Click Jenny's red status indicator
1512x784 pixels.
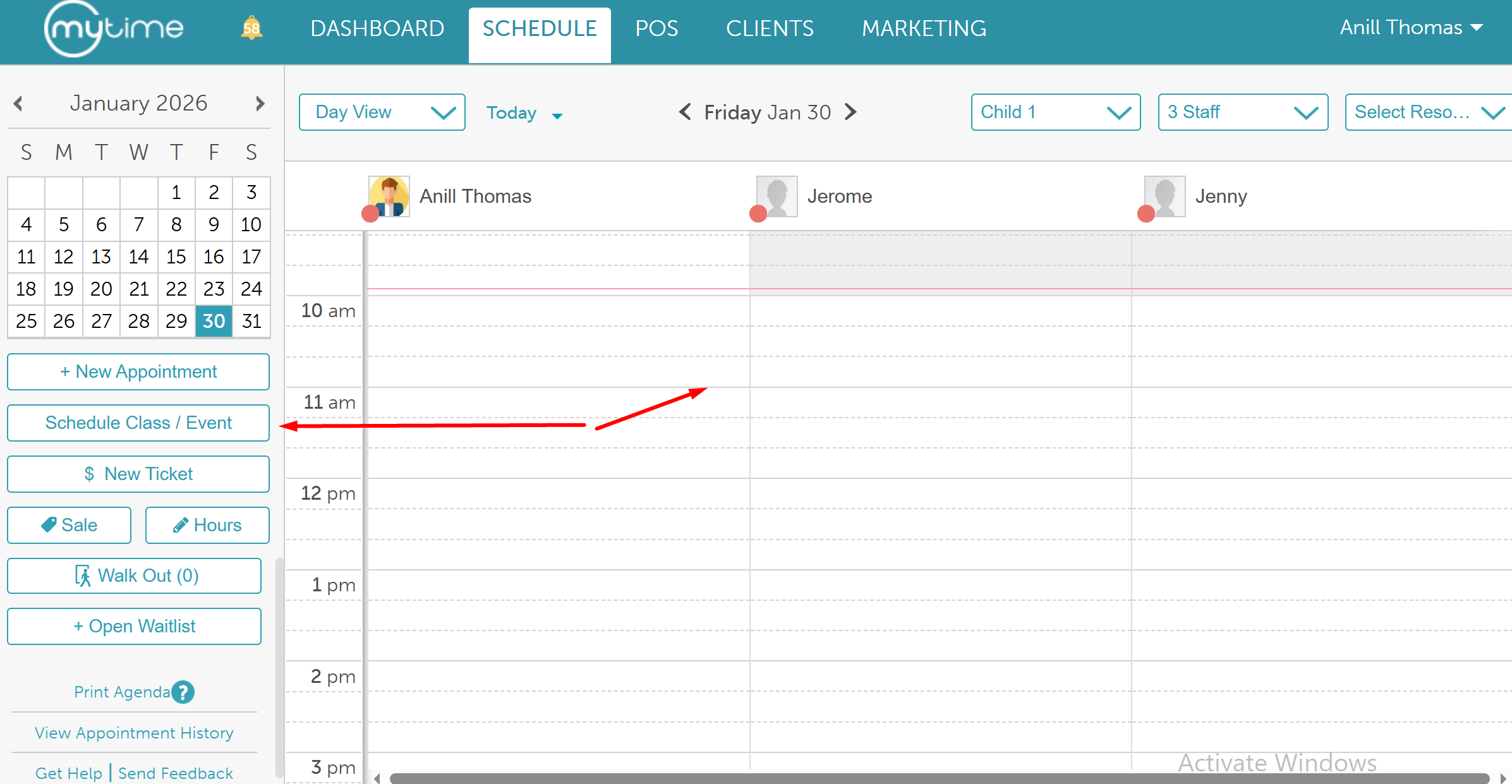(x=1146, y=214)
